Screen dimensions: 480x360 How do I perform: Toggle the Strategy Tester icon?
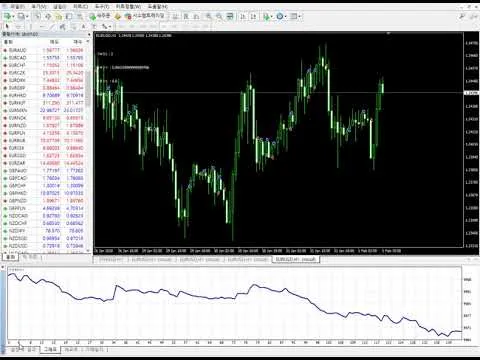pyautogui.click(x=80, y=16)
